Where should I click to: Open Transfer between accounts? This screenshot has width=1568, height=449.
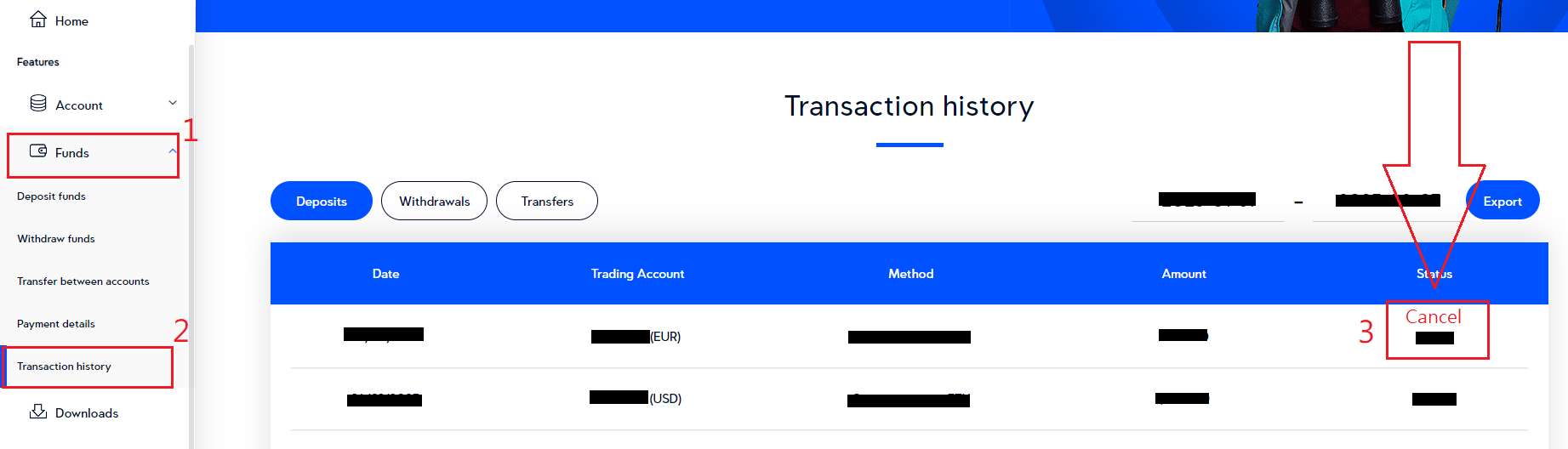(x=83, y=281)
